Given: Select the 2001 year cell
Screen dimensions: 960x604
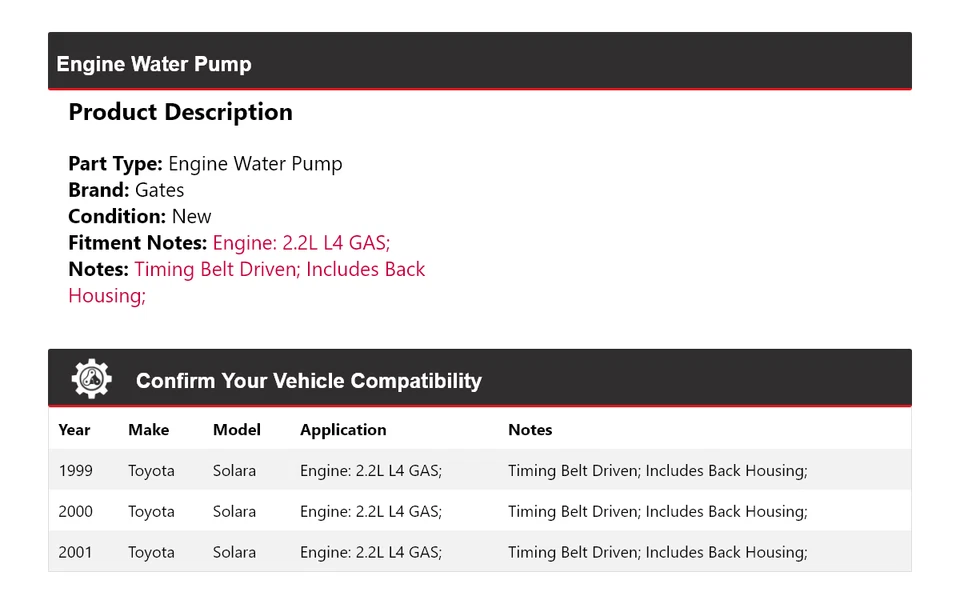Looking at the screenshot, I should pyautogui.click(x=75, y=553).
